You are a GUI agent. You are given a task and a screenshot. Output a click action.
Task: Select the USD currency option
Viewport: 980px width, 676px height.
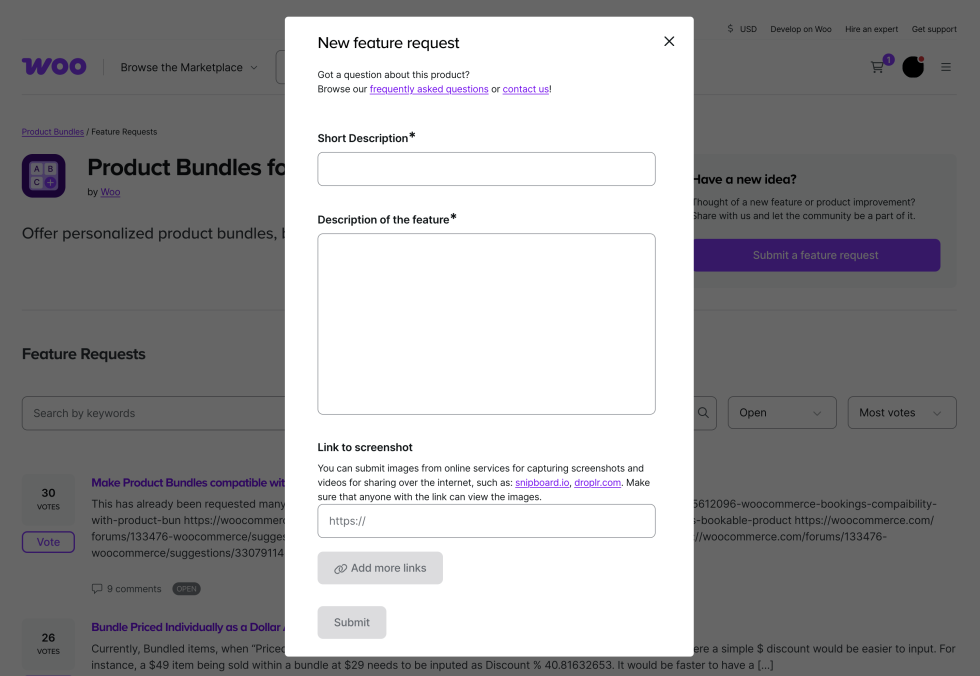(x=742, y=29)
